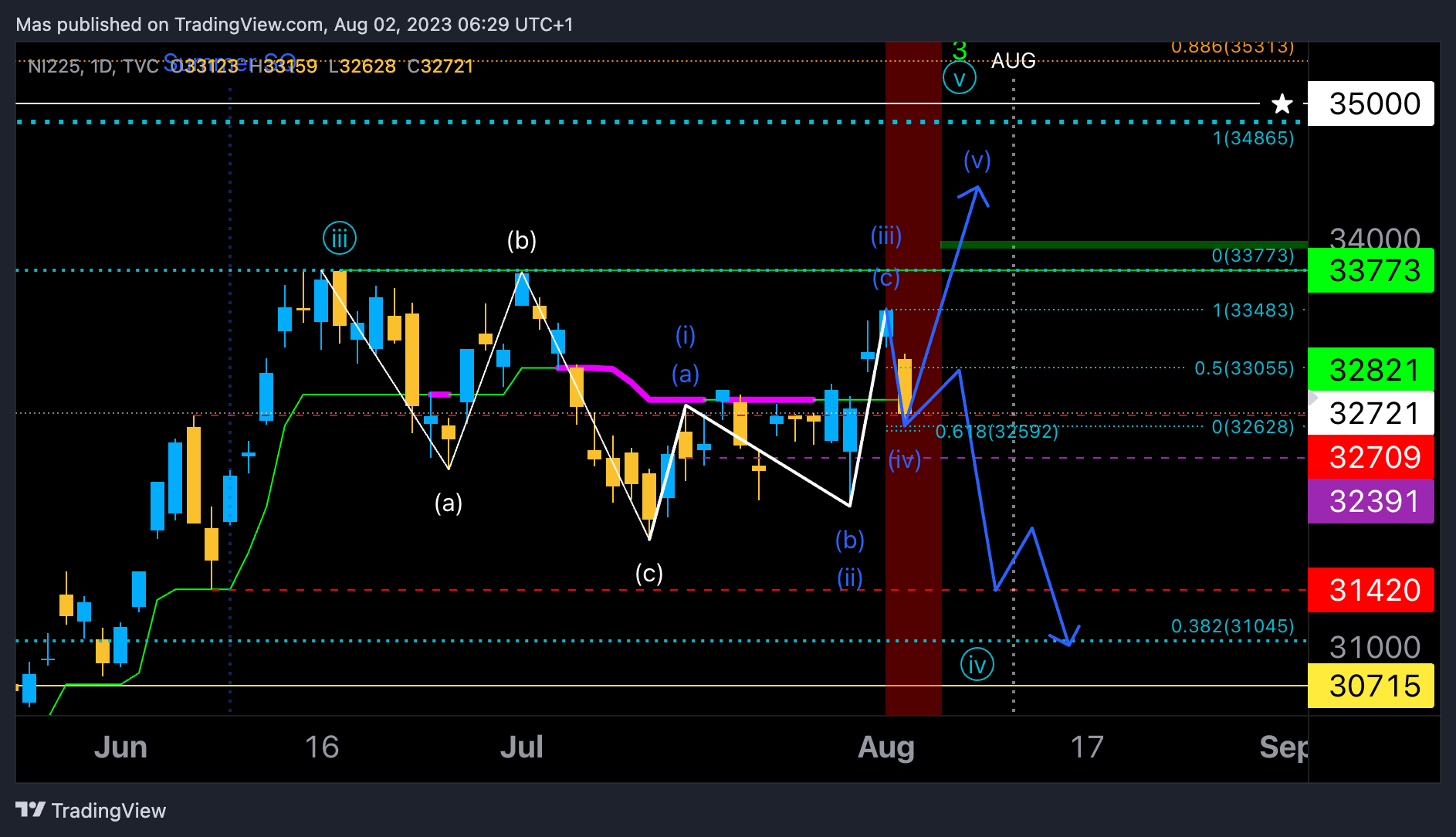1456x837 pixels.
Task: Select the white 32721 current price label
Action: coord(1371,413)
